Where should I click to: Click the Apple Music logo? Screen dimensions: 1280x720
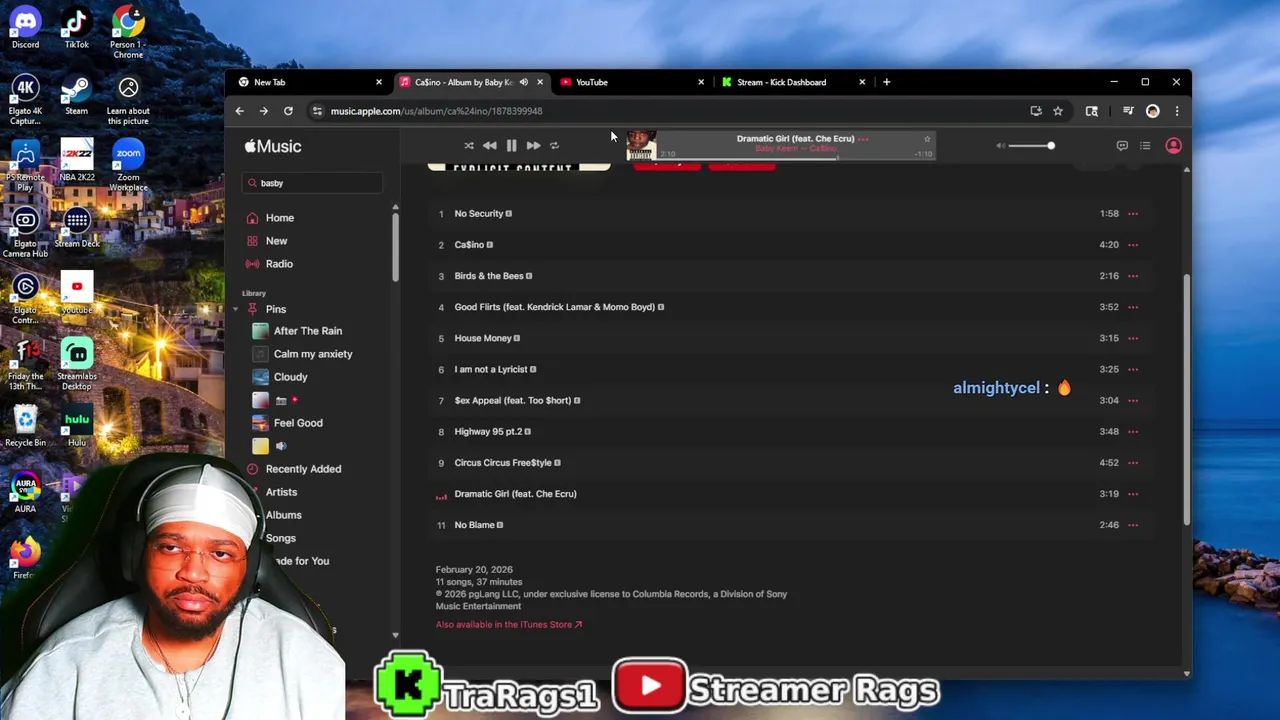[273, 146]
